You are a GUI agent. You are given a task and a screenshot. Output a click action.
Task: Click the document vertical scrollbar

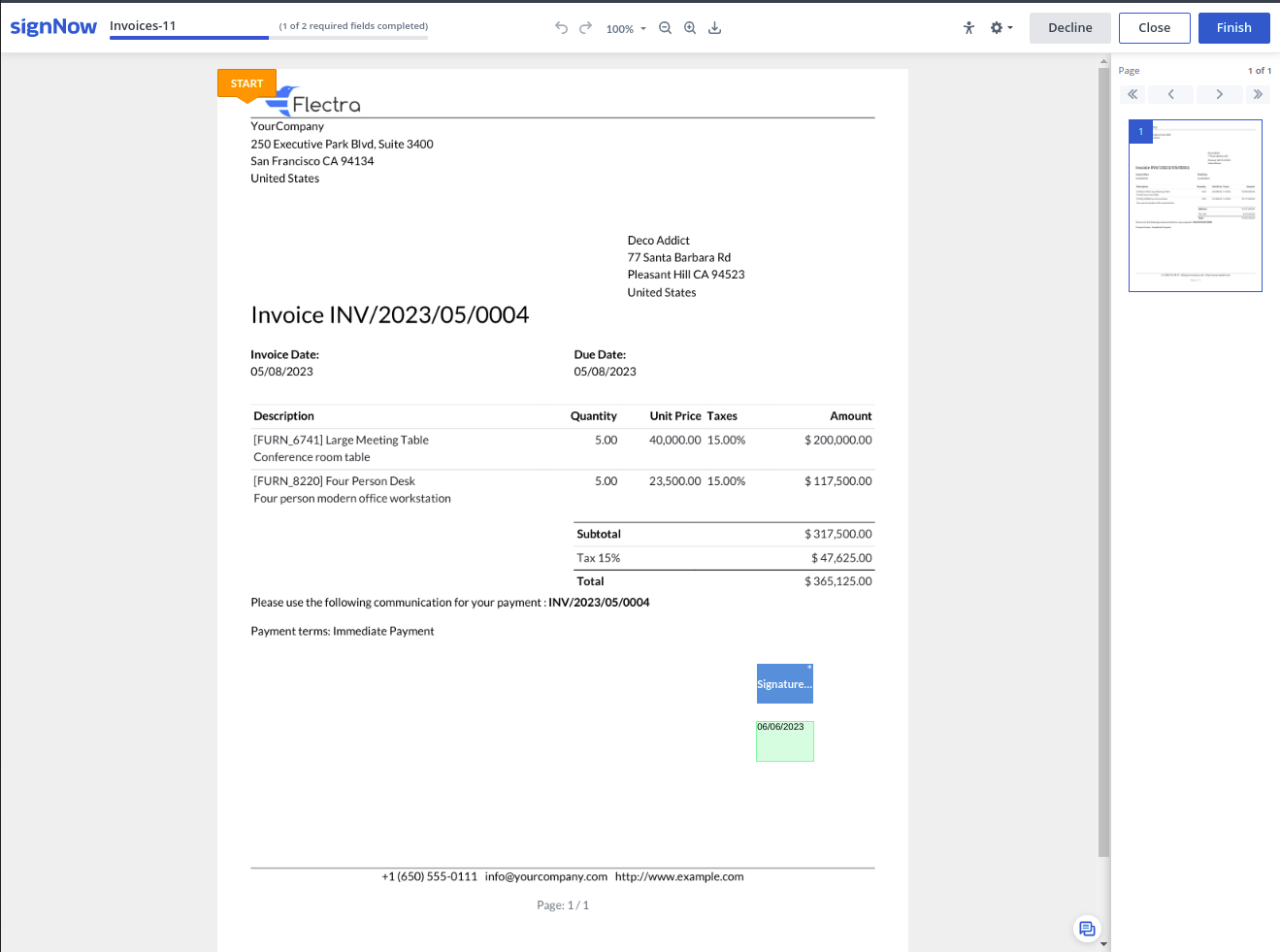(x=1103, y=463)
